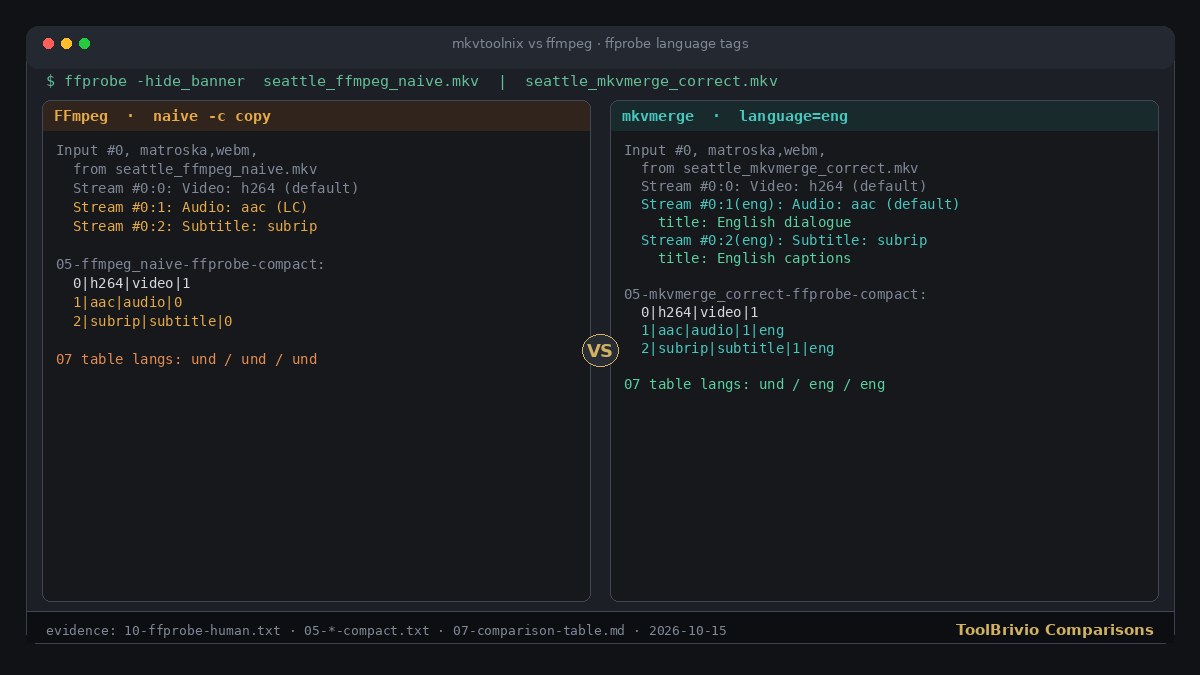The height and width of the screenshot is (675, 1200).
Task: Click the ffprobe -hide_banner command text
Action: pyautogui.click(x=155, y=81)
